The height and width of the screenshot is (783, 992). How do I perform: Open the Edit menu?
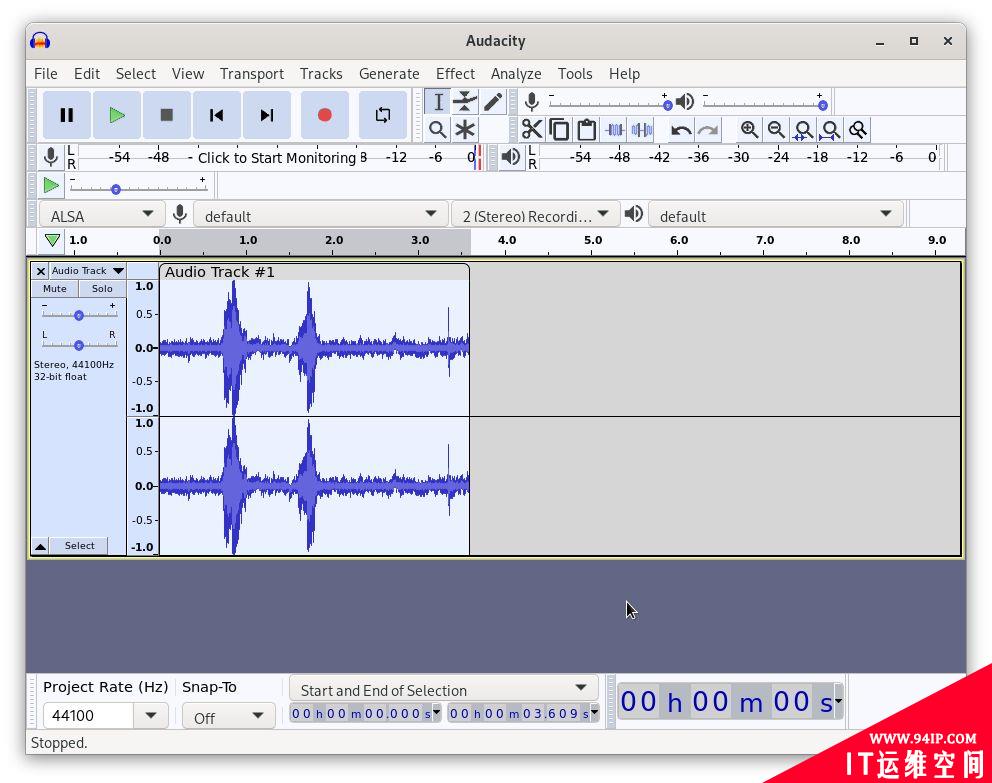pyautogui.click(x=87, y=73)
